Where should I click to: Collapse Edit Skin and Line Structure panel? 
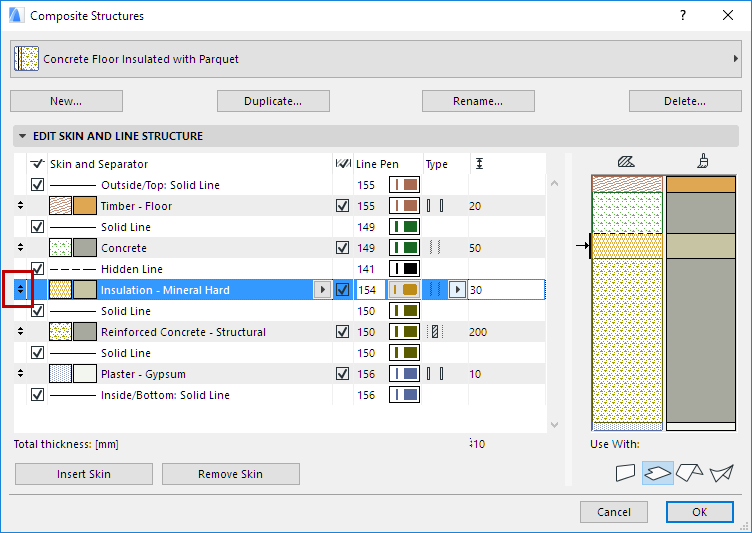23,136
